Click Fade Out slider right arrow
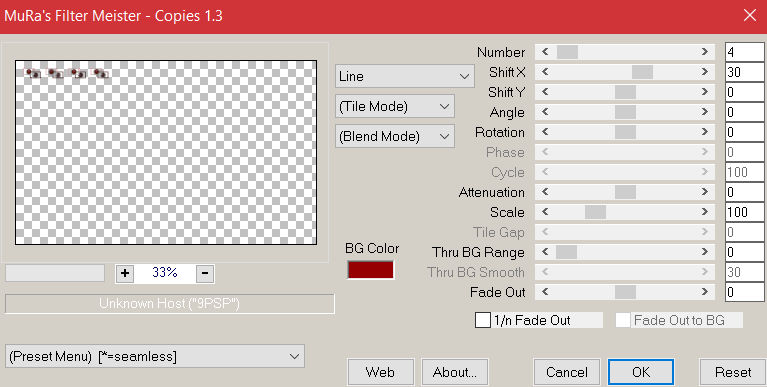This screenshot has width=767, height=387. click(704, 292)
